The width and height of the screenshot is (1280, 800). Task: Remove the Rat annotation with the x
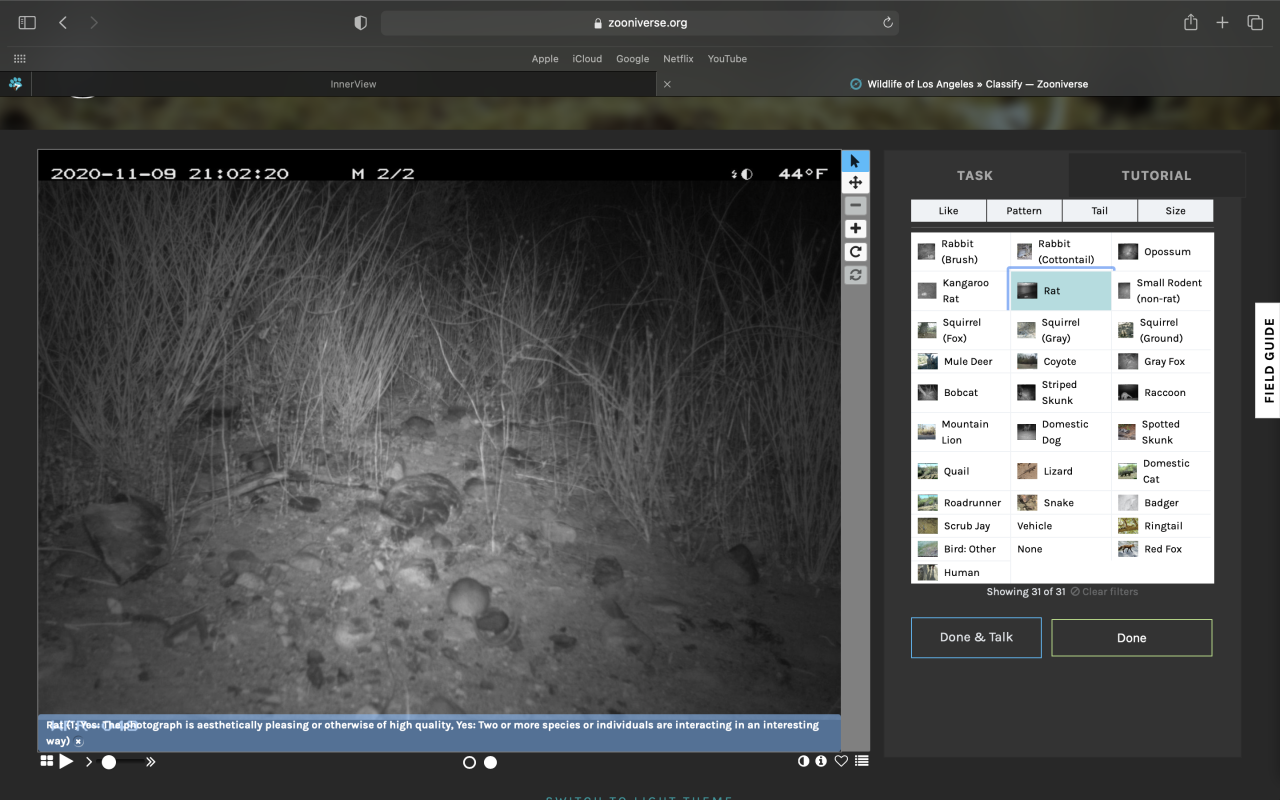tap(78, 742)
